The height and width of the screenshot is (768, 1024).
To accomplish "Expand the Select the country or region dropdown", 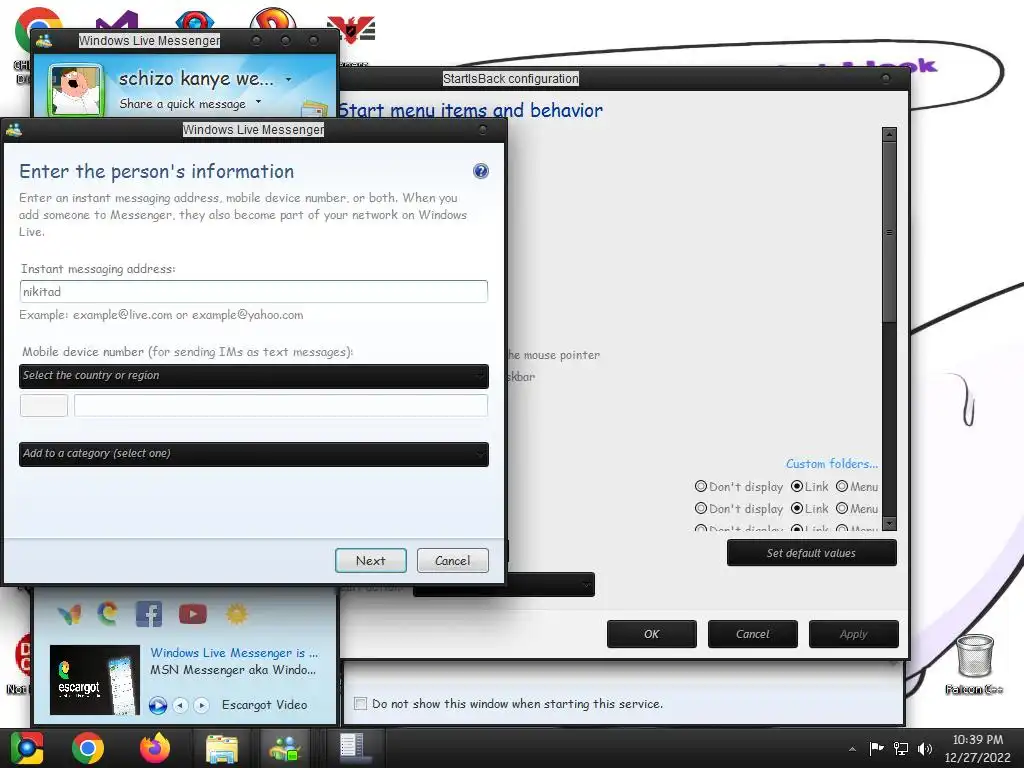I will pyautogui.click(x=253, y=376).
